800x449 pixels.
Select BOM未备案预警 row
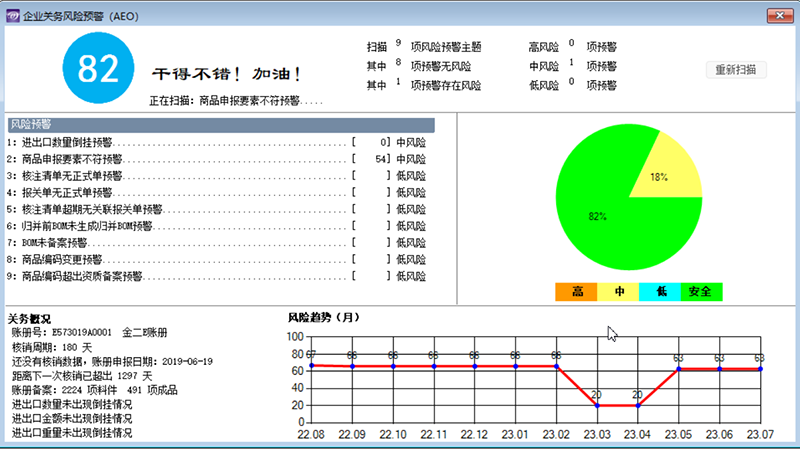point(216,243)
